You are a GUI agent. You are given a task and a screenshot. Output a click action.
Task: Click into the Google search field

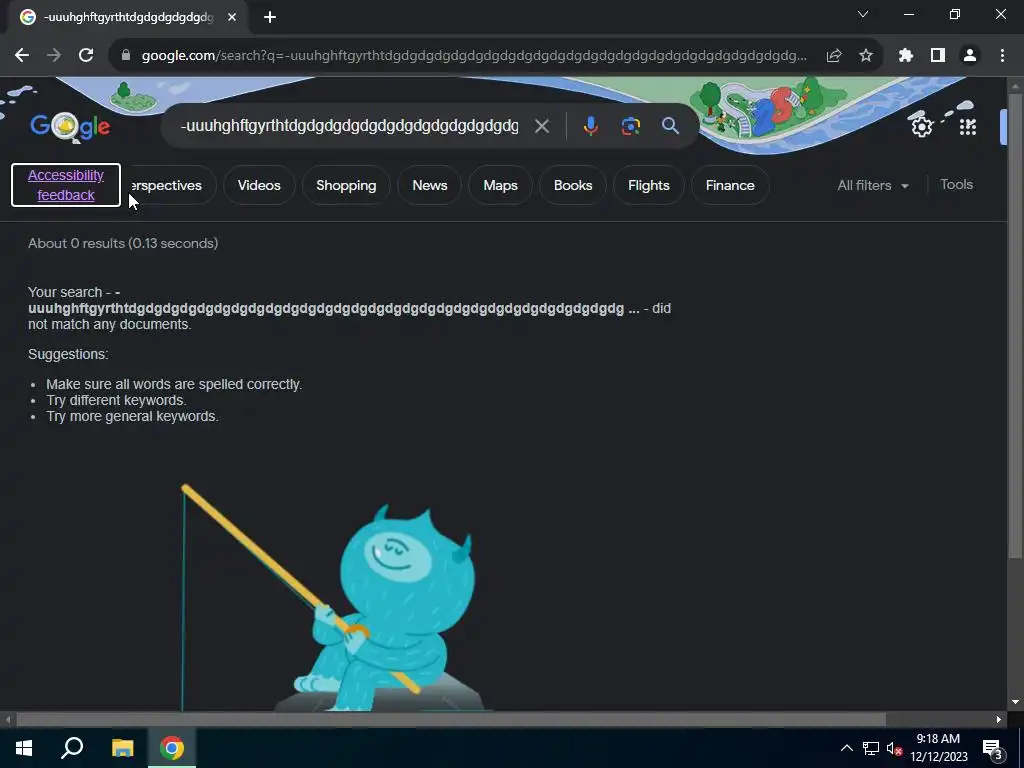pyautogui.click(x=349, y=126)
